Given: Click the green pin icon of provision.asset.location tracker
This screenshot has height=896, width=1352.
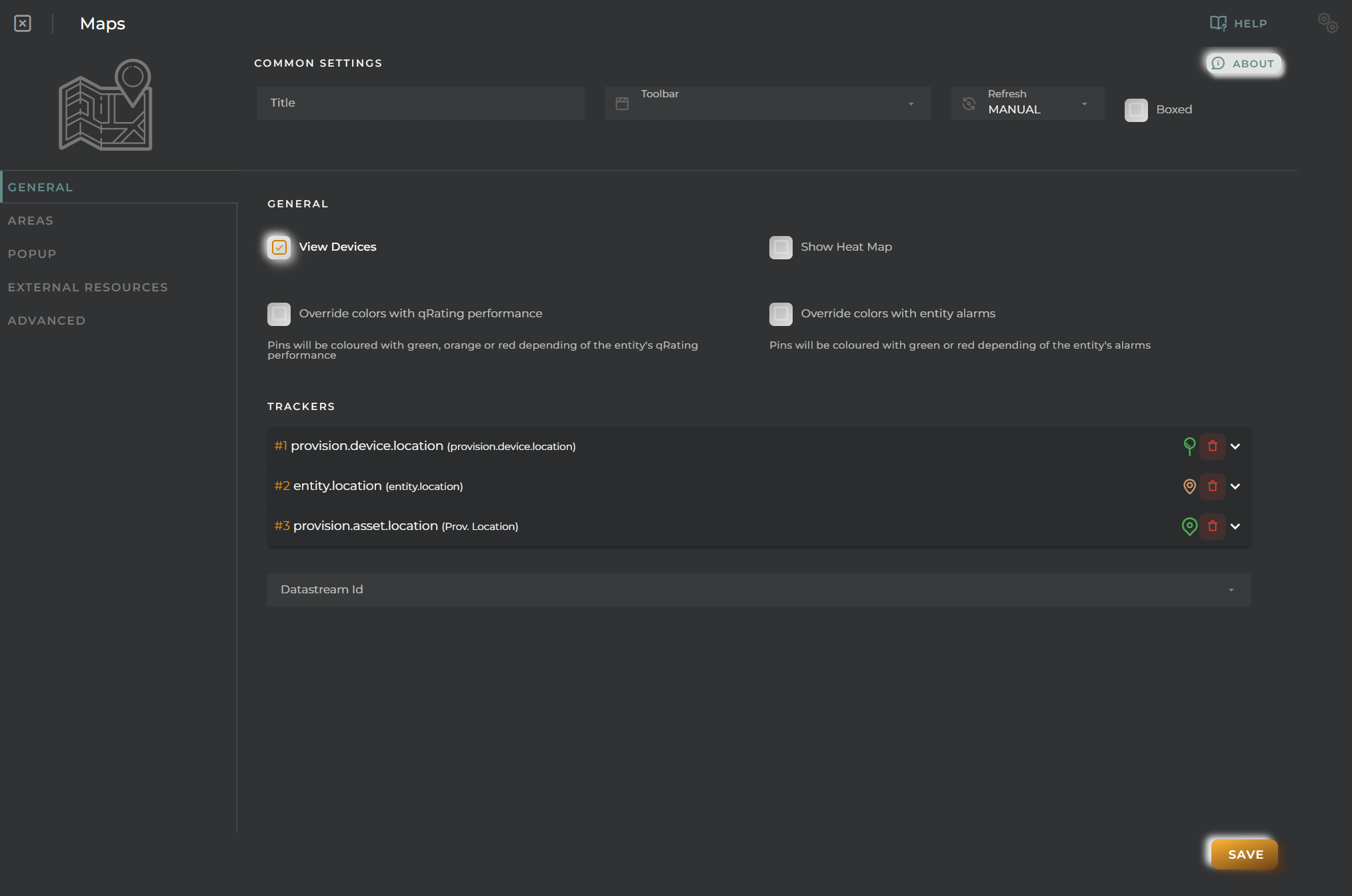Looking at the screenshot, I should click(1189, 526).
